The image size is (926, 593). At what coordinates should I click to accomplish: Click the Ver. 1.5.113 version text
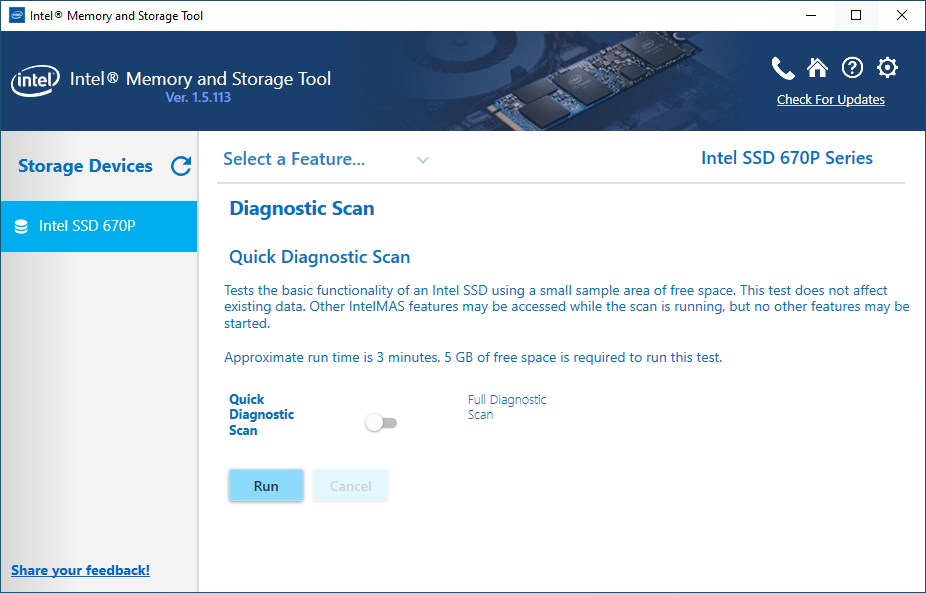(198, 97)
